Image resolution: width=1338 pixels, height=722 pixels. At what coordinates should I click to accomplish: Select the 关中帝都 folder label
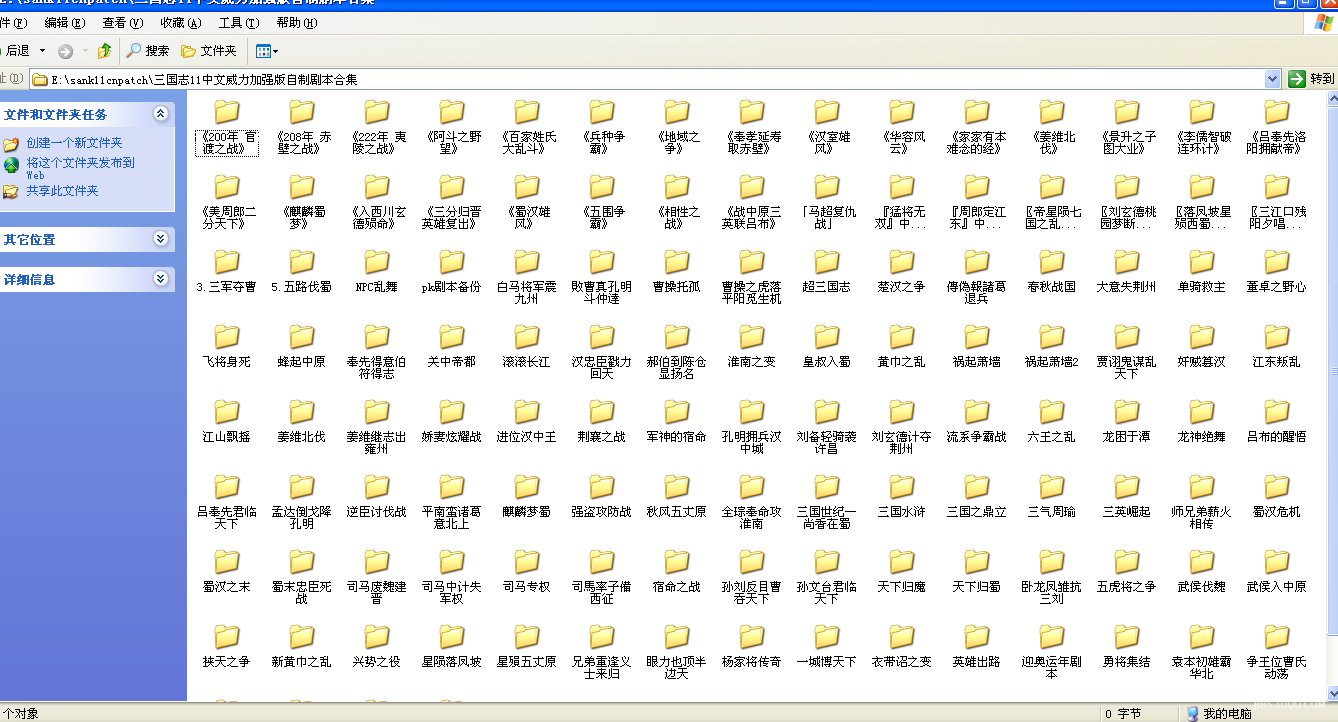coord(452,362)
